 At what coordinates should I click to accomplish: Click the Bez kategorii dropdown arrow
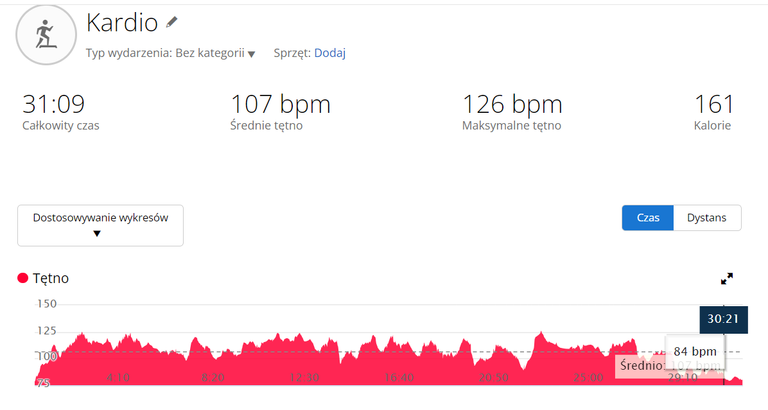coord(251,54)
